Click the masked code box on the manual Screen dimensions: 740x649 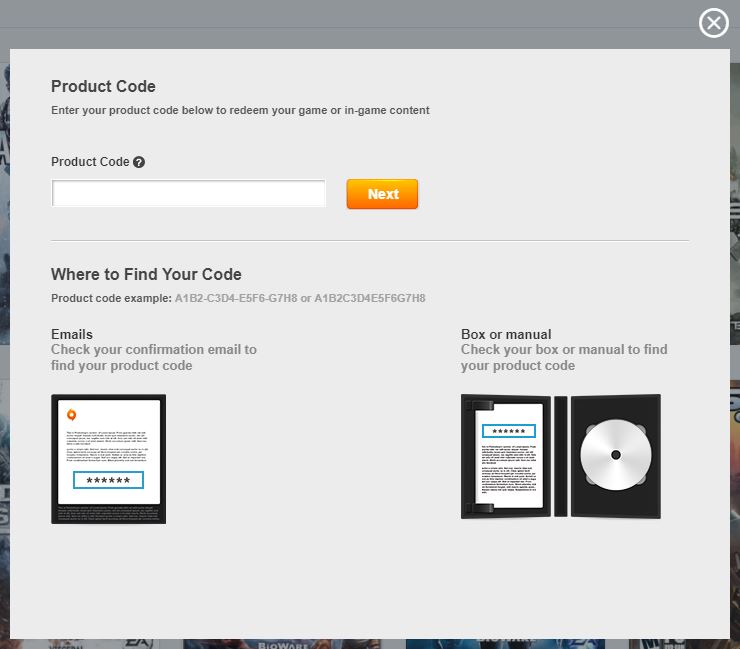pyautogui.click(x=509, y=431)
